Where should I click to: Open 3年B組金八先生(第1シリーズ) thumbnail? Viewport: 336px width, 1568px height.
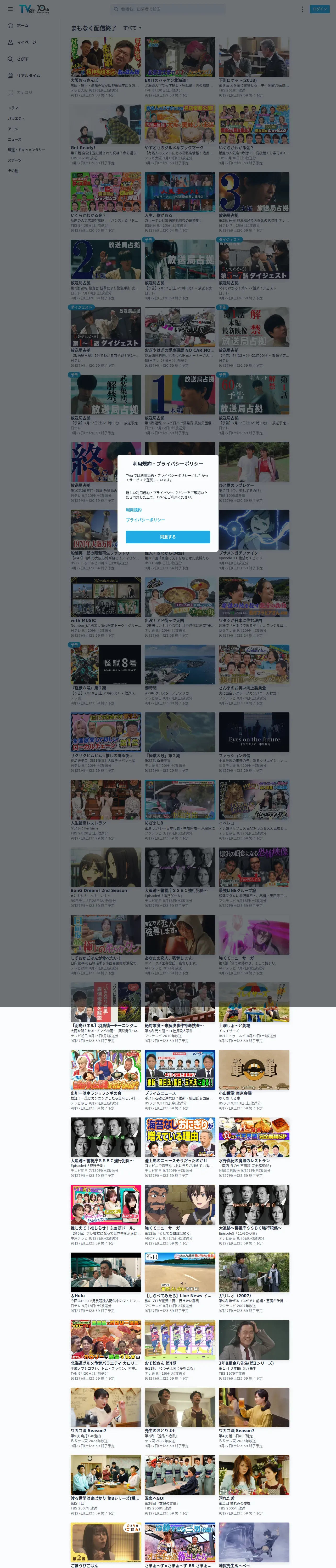pos(254,1340)
